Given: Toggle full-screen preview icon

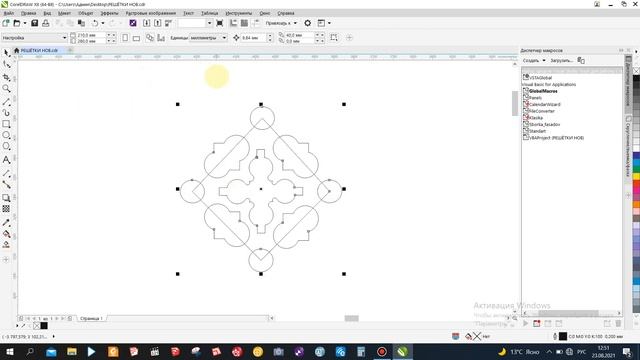Looking at the screenshot, I should point(220,23).
